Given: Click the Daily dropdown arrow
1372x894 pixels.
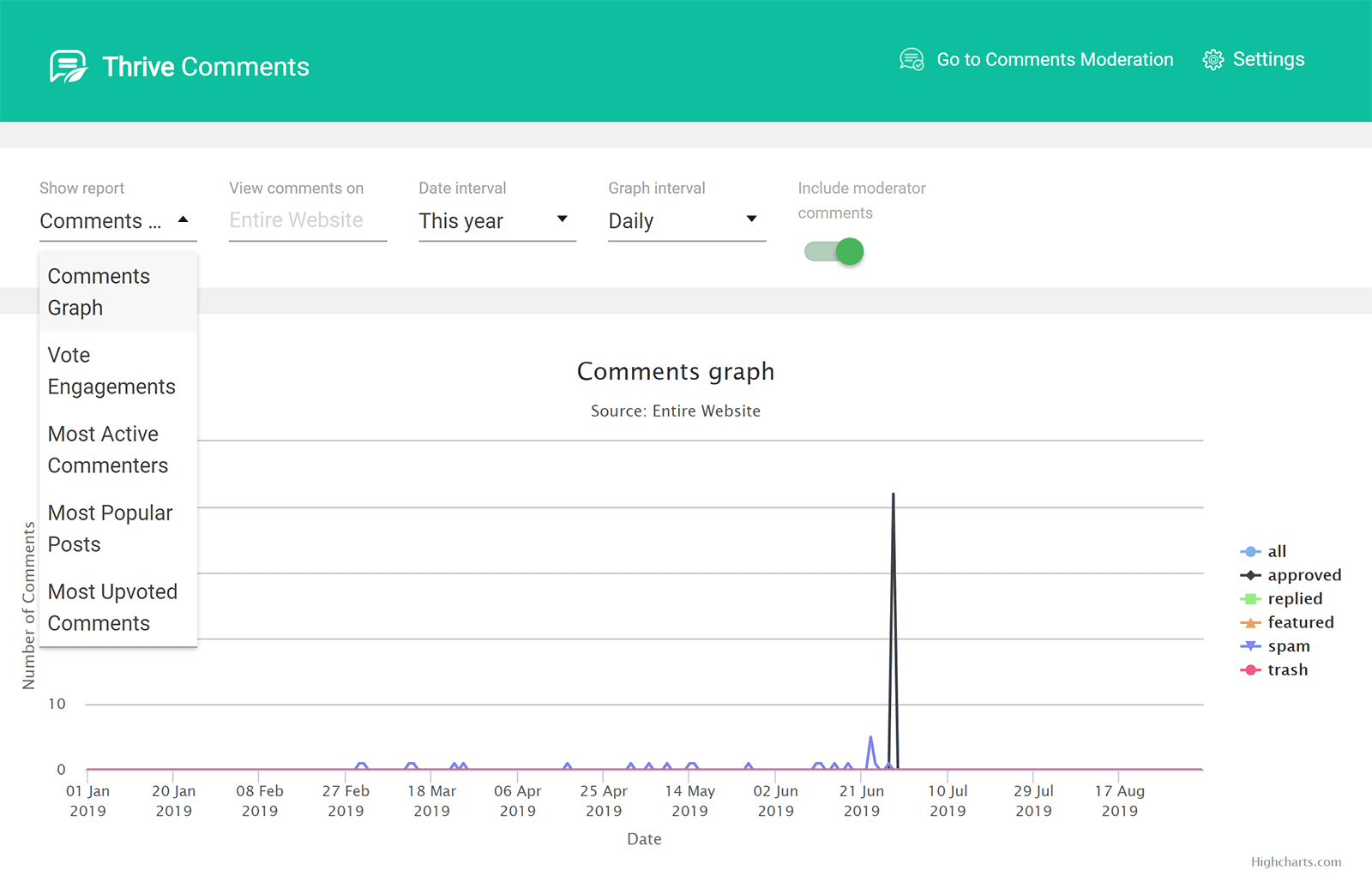Looking at the screenshot, I should coord(752,219).
